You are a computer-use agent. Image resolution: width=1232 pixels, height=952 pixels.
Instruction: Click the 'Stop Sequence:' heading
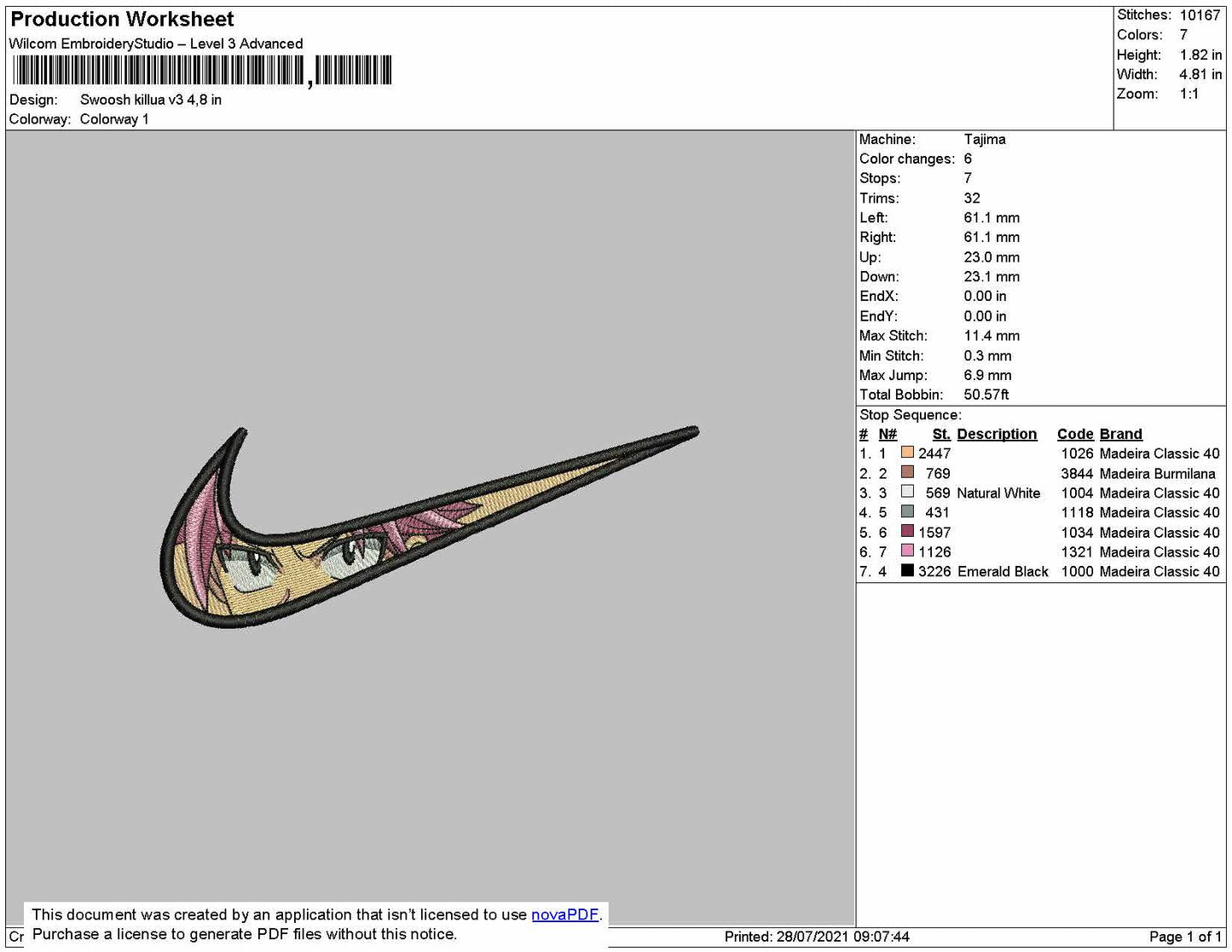(910, 415)
